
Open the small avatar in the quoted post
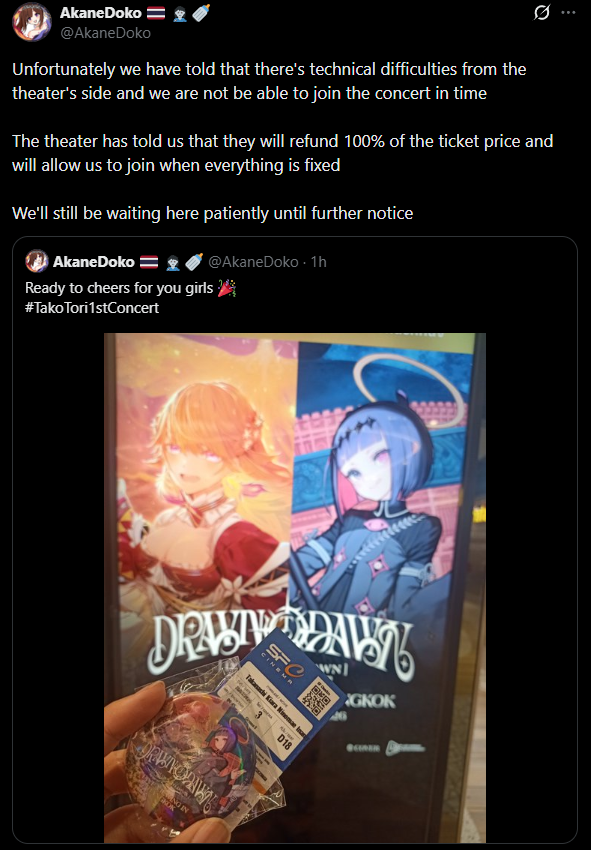36,261
